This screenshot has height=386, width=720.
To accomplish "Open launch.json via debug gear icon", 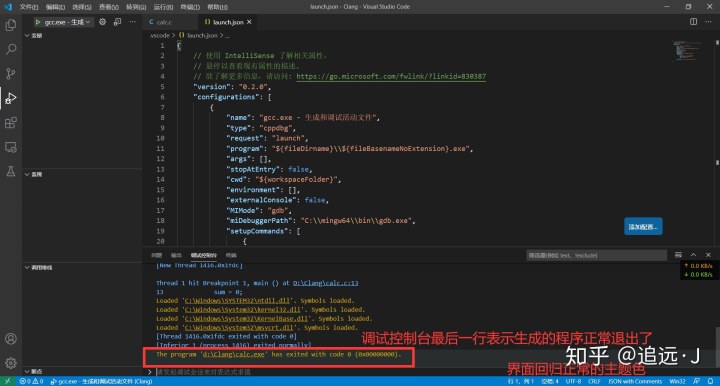I will [102, 22].
